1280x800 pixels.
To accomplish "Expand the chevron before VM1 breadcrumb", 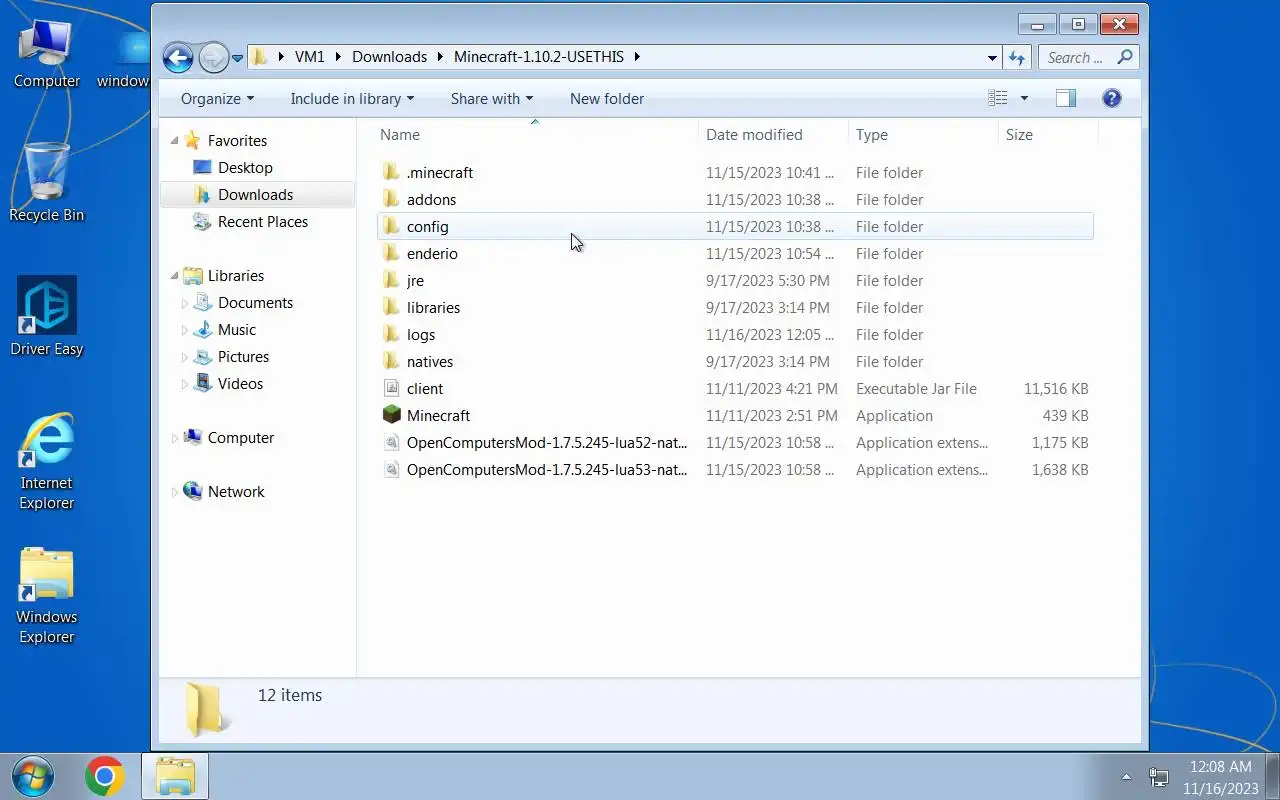I will [x=281, y=57].
